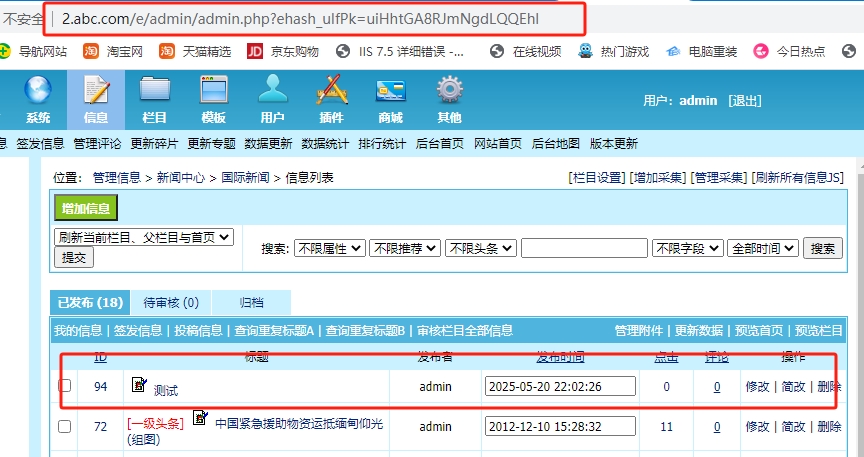Expand the 不限属性 dropdown

(x=329, y=248)
